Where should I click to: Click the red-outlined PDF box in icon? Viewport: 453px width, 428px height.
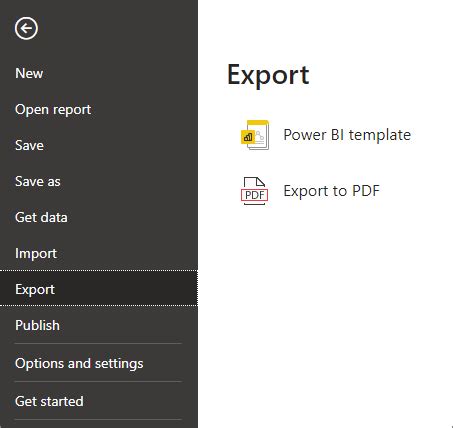tap(254, 194)
